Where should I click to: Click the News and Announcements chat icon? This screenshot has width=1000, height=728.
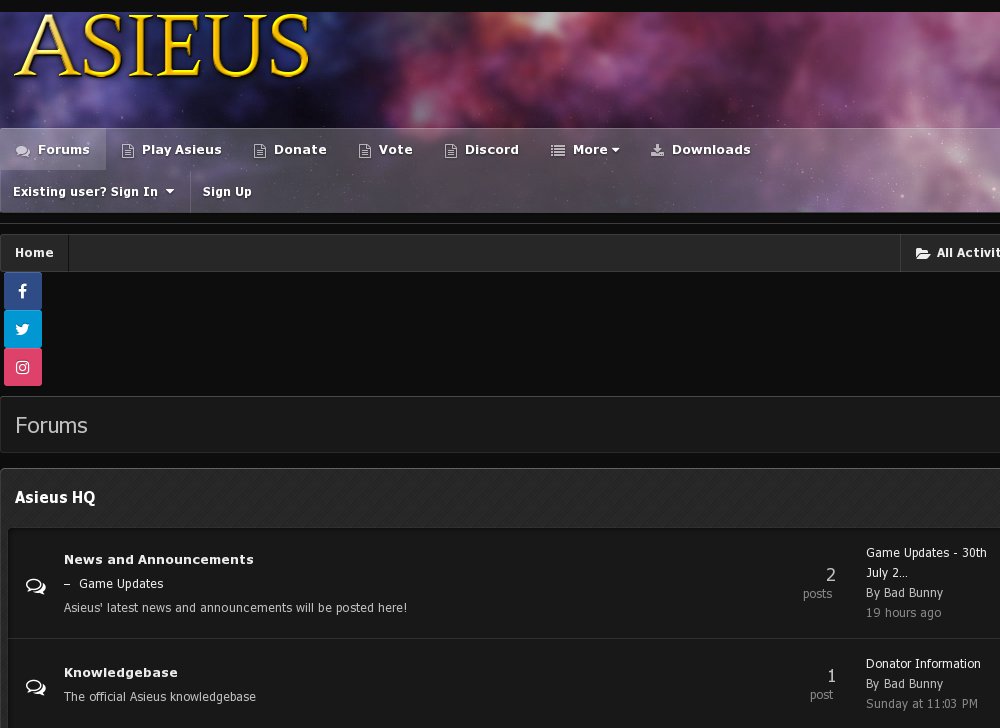(36, 586)
